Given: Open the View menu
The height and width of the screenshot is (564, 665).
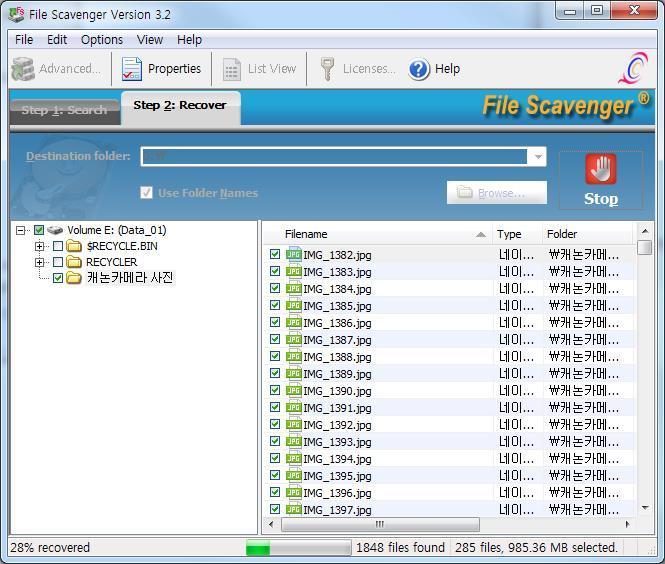Looking at the screenshot, I should coord(150,40).
